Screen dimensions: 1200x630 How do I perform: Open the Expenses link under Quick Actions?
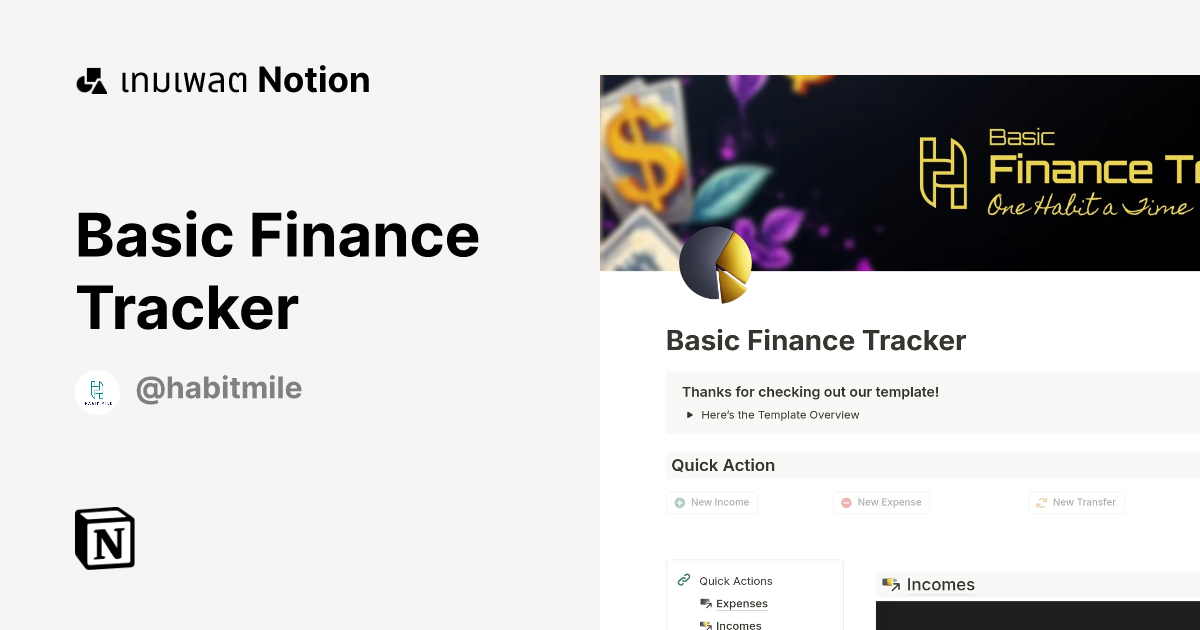pyautogui.click(x=742, y=603)
